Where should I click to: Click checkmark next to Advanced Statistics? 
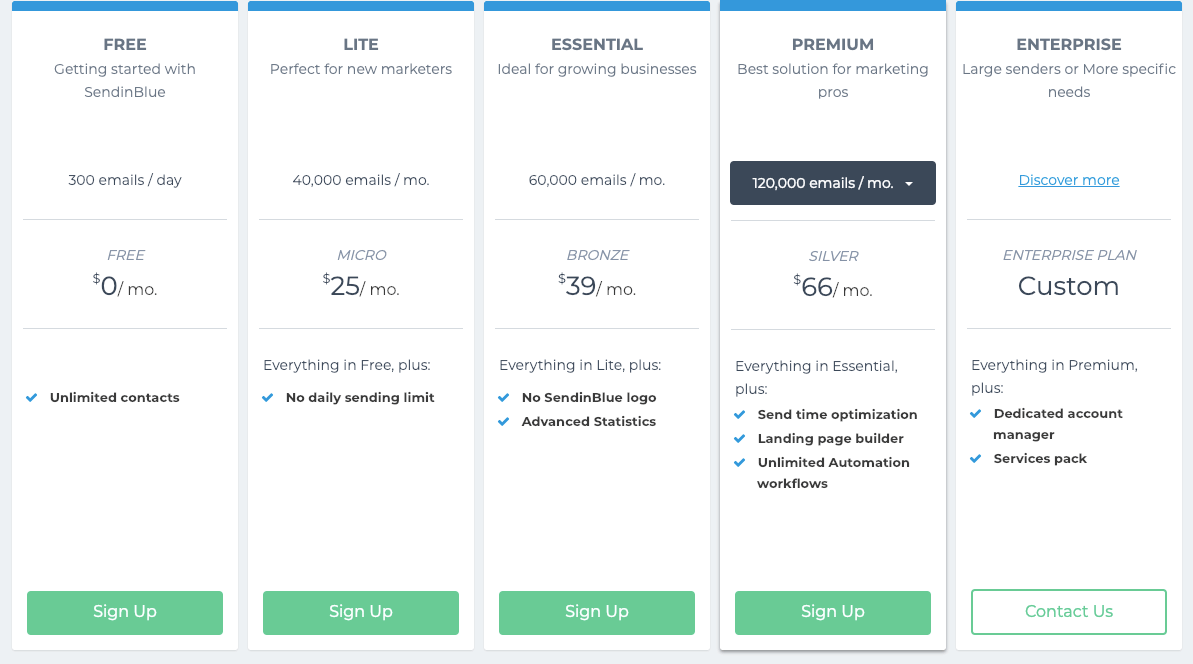coord(504,421)
